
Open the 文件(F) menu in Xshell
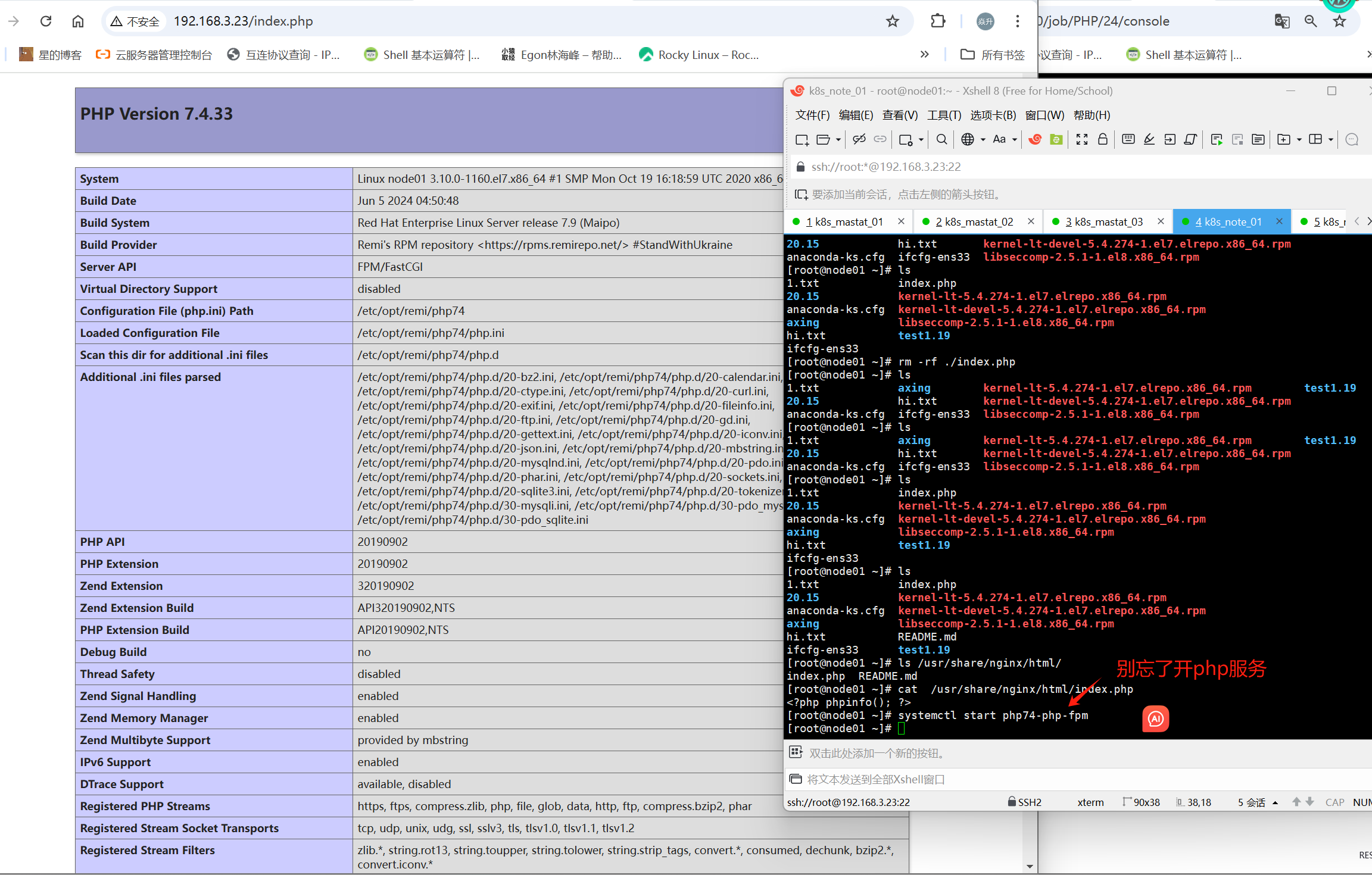pos(812,115)
